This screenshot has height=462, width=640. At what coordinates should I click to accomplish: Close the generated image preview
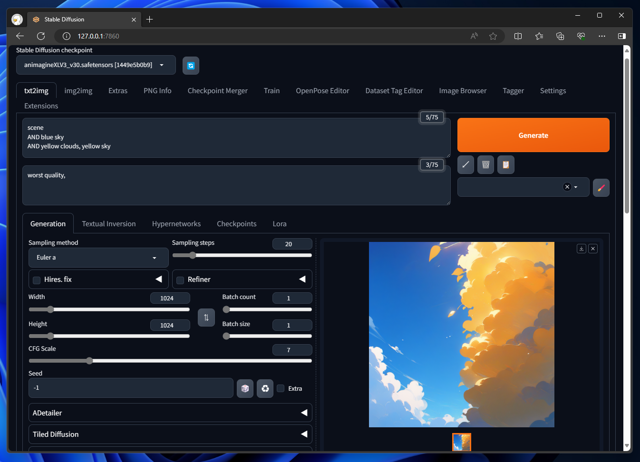[x=593, y=249]
